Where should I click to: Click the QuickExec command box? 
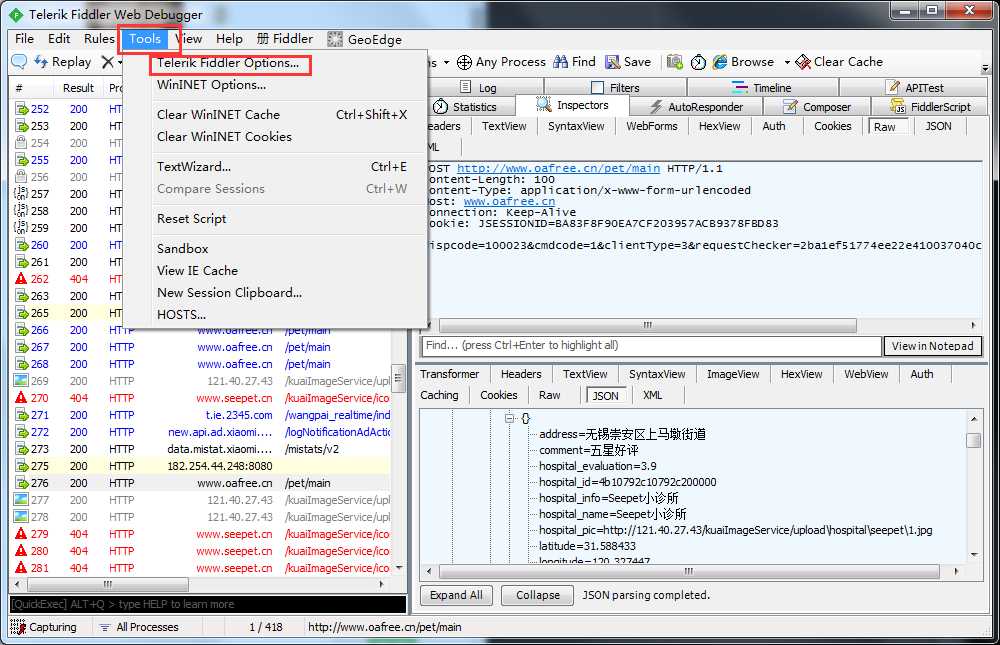click(x=208, y=604)
